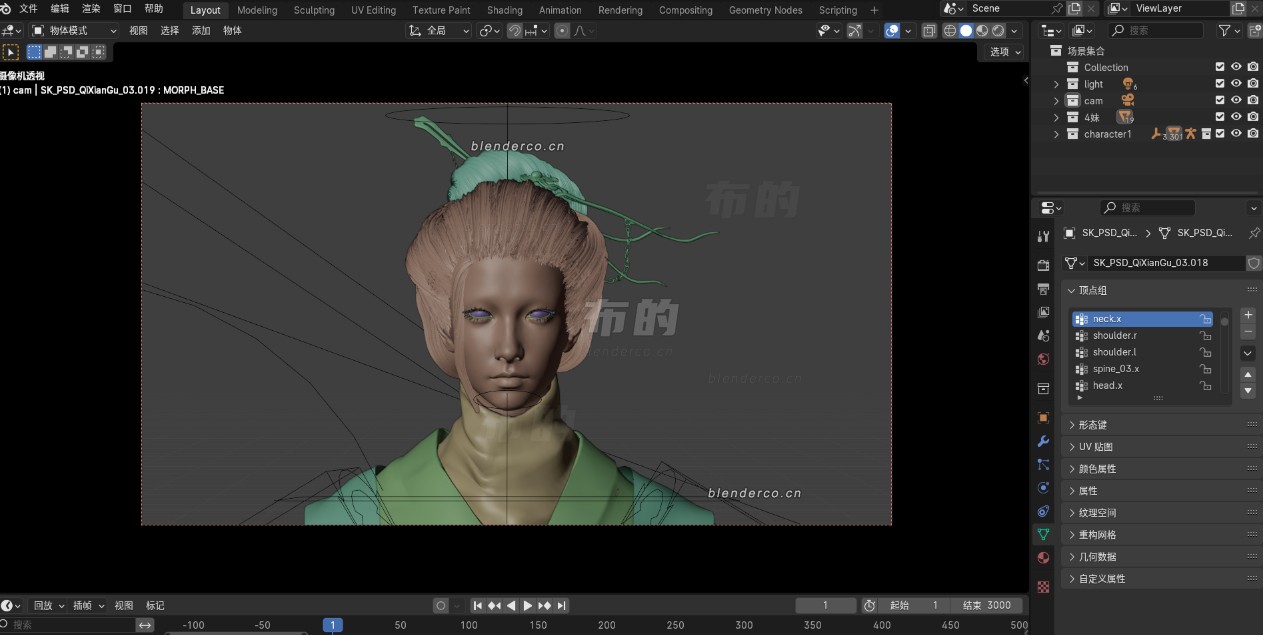This screenshot has width=1263, height=635.
Task: Click the current frame number field
Action: (826, 605)
